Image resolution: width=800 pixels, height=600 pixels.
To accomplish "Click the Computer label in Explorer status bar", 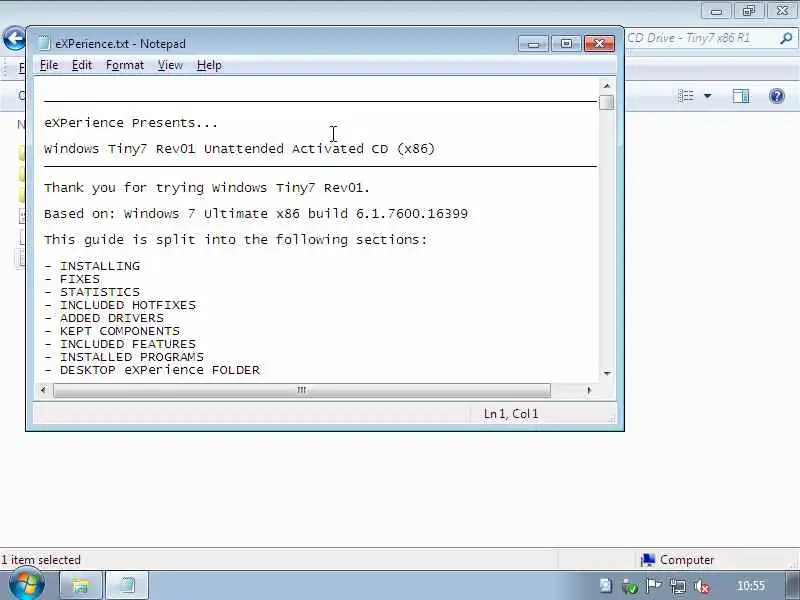I will (x=687, y=560).
